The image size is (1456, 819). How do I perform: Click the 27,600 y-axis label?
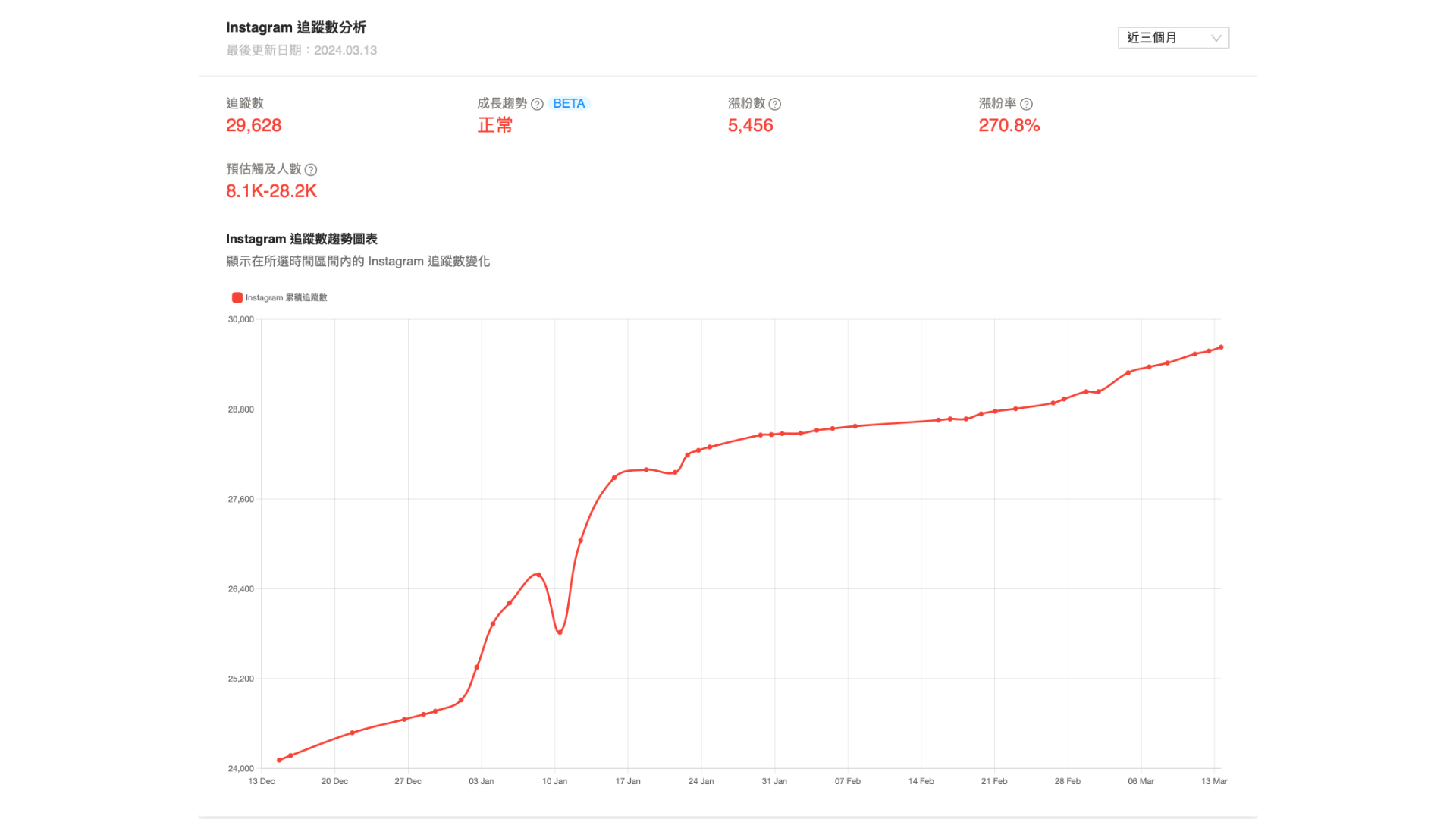241,499
